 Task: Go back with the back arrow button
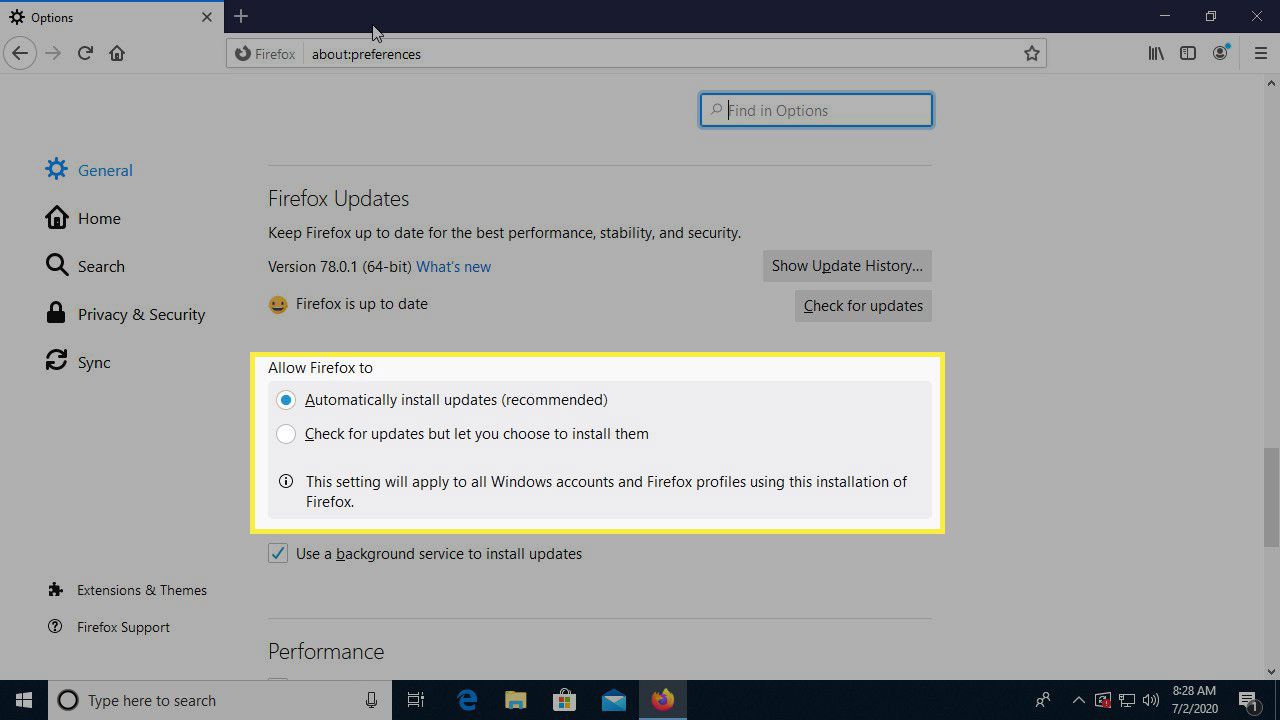20,53
